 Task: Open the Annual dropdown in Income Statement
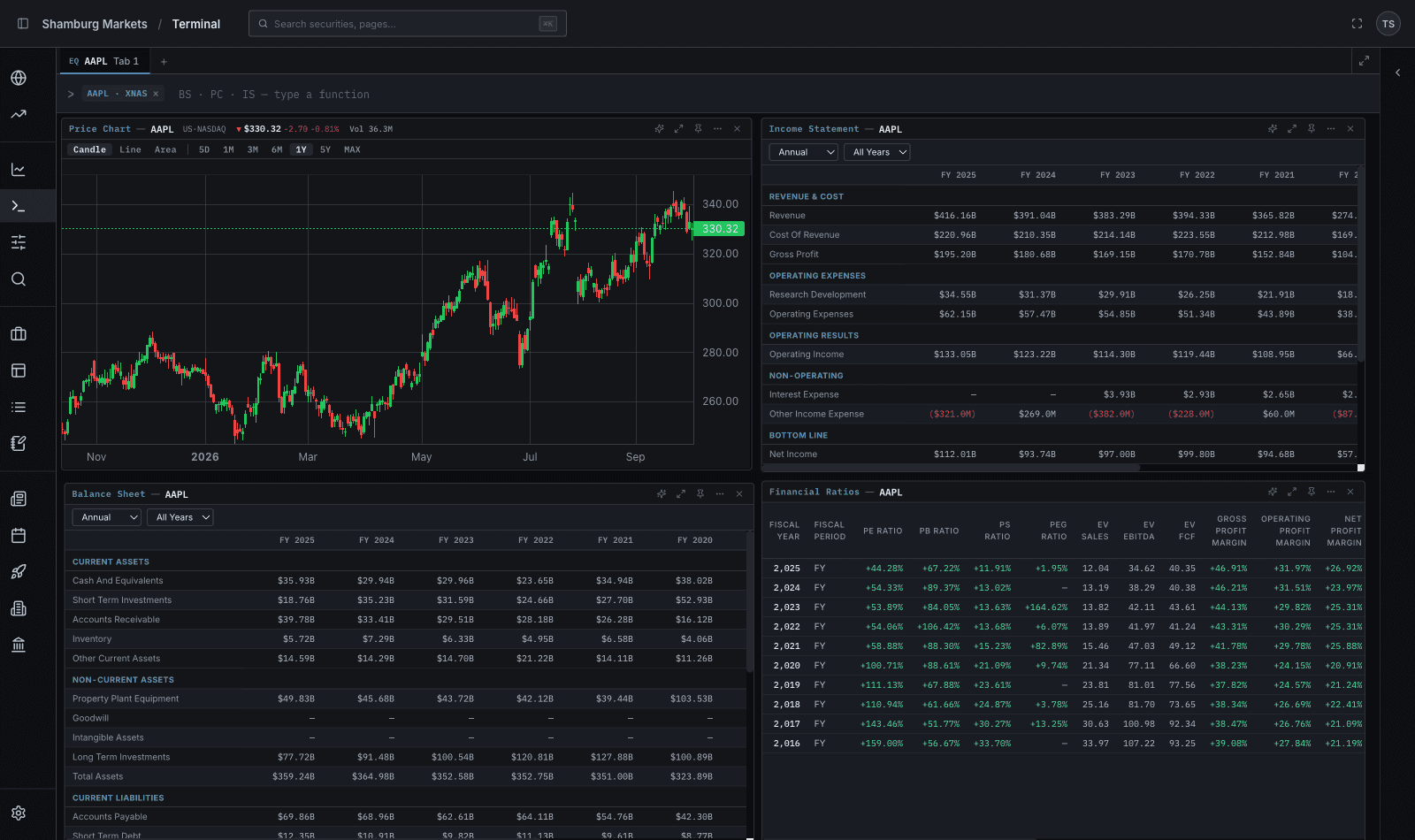point(804,152)
